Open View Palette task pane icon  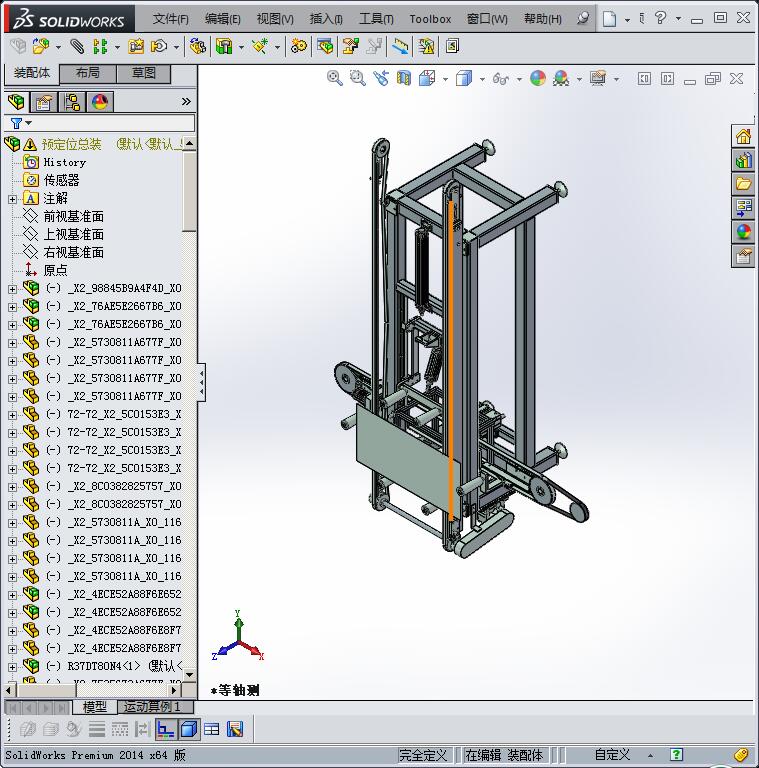click(743, 208)
